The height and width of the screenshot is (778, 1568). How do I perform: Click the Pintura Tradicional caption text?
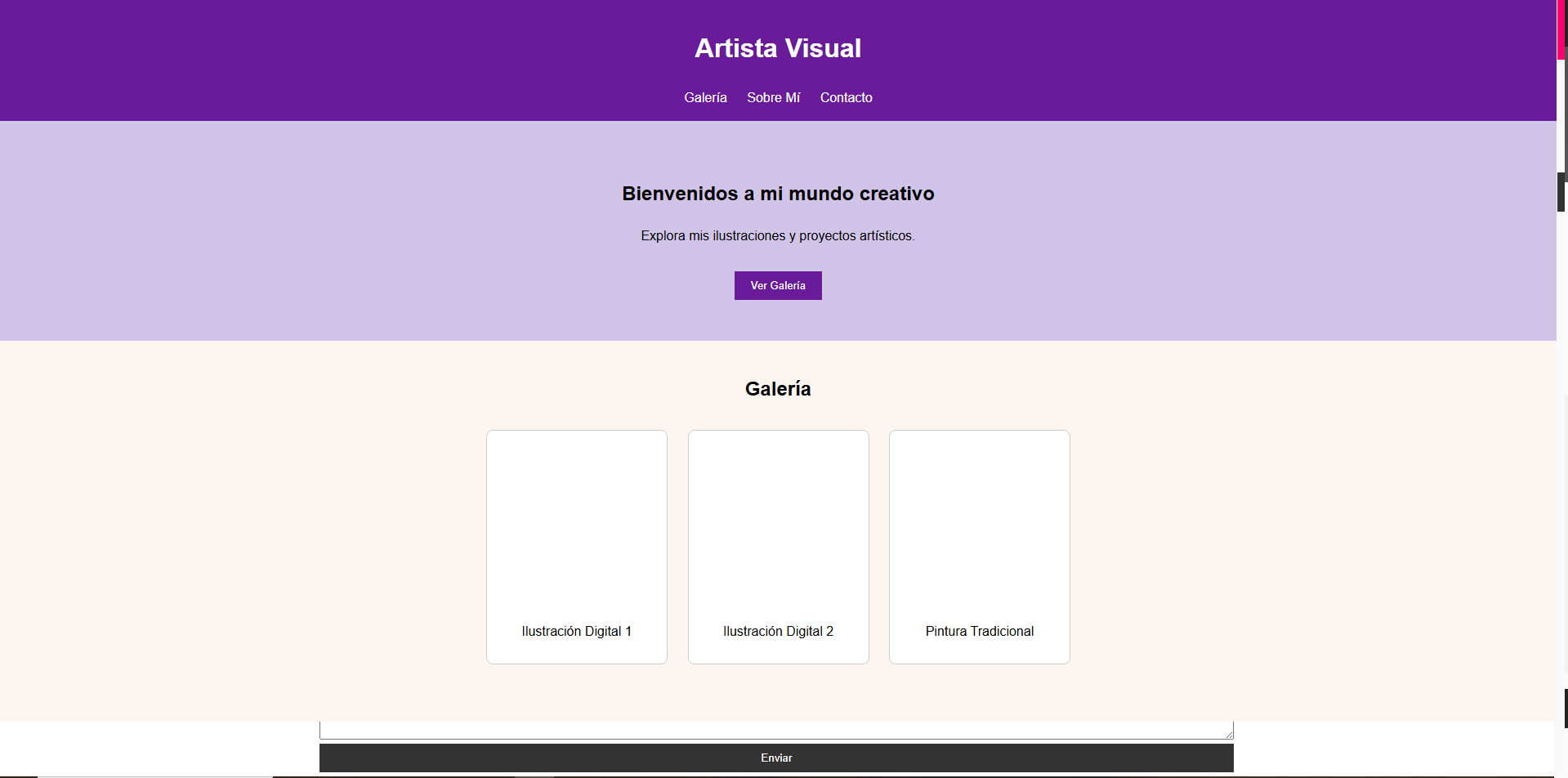click(979, 630)
